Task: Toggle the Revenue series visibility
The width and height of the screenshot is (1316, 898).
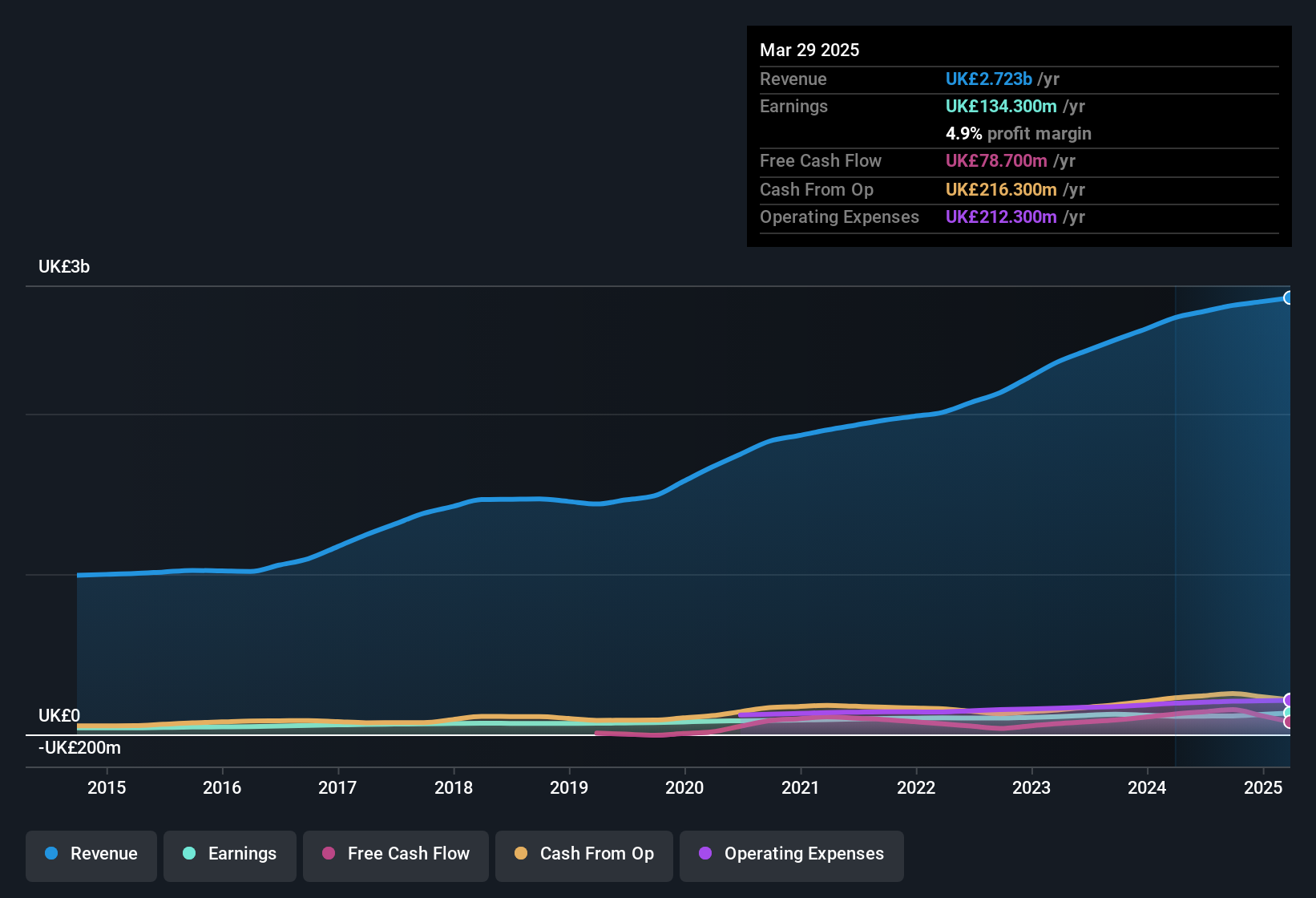Action: click(91, 855)
